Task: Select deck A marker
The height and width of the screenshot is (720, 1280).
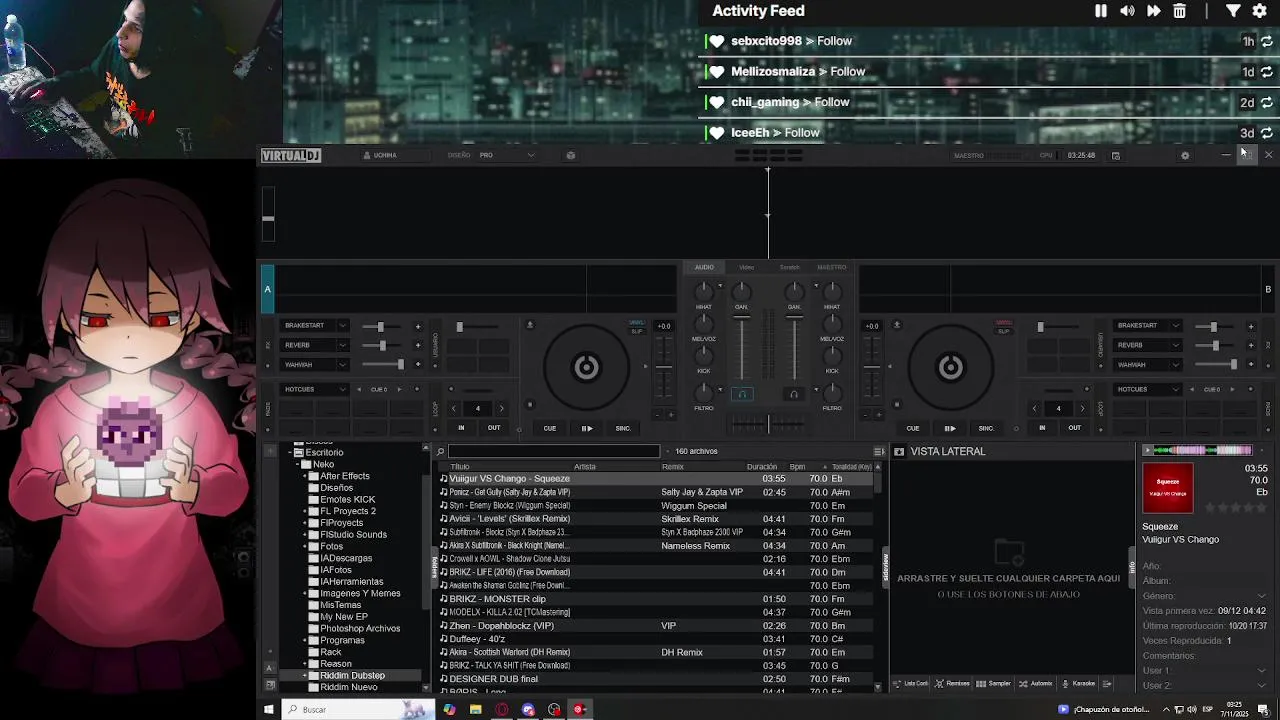Action: (267, 289)
